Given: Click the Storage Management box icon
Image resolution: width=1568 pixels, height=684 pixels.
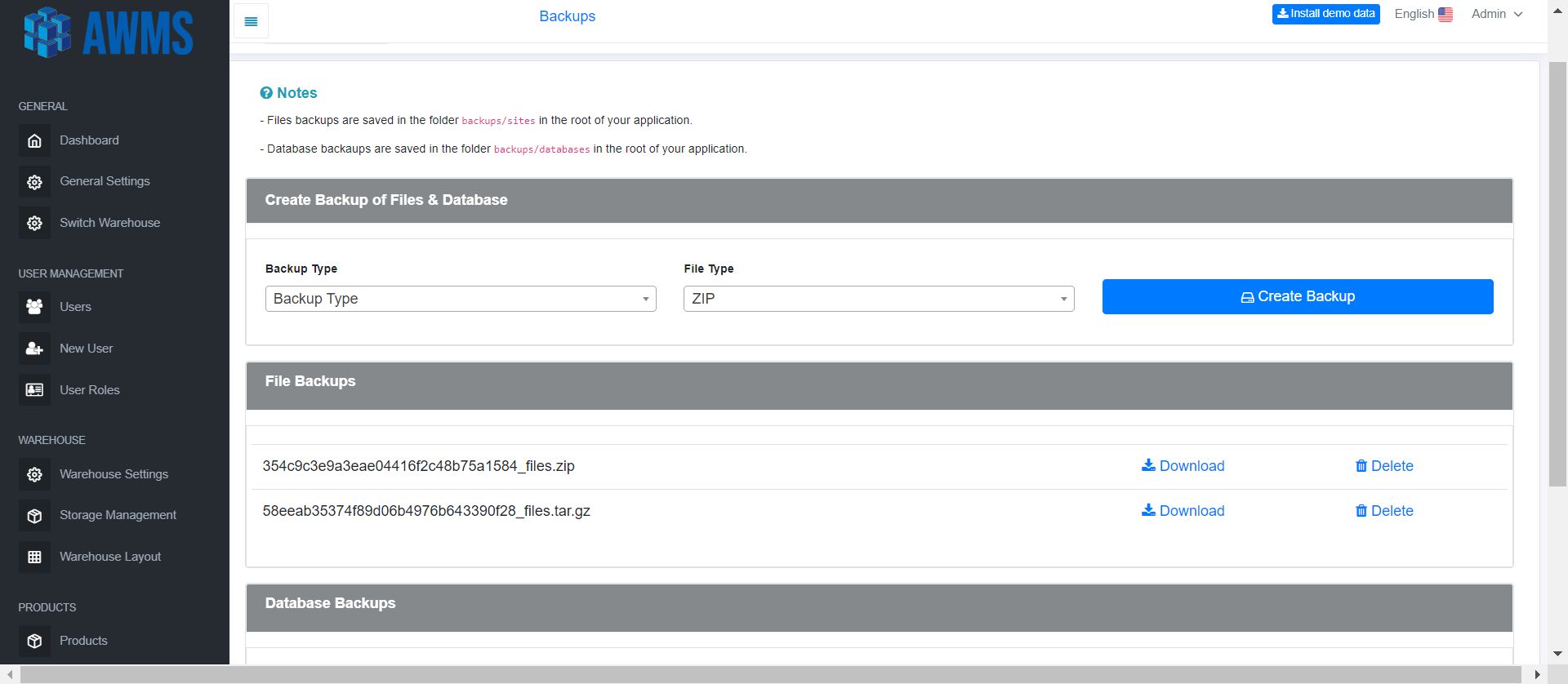Looking at the screenshot, I should point(34,516).
